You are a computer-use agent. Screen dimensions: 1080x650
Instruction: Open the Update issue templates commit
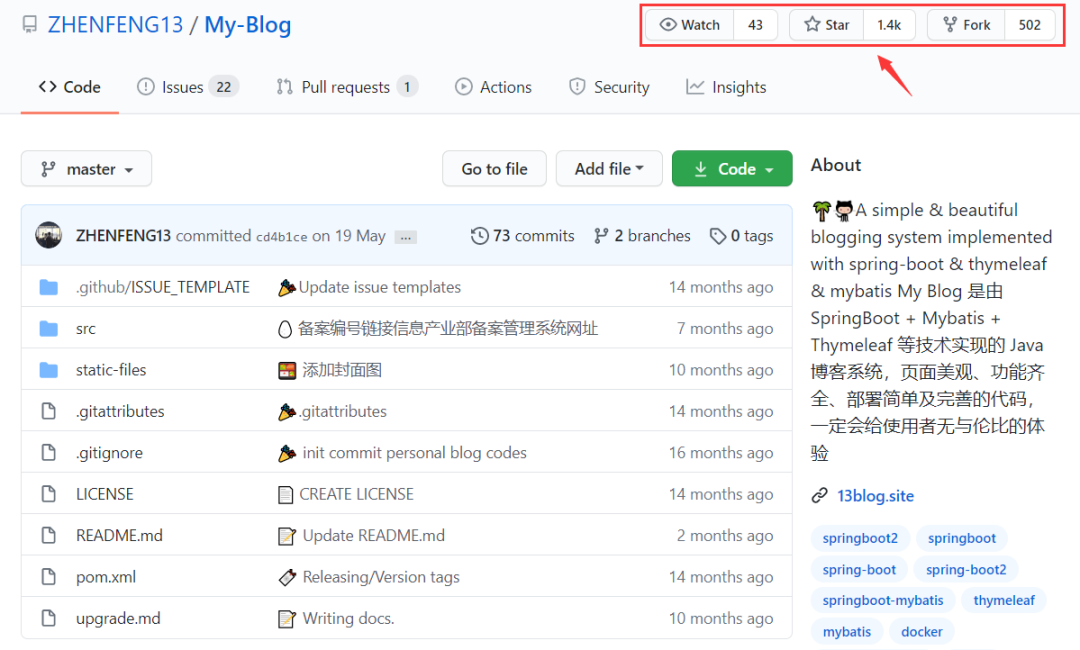tap(380, 287)
